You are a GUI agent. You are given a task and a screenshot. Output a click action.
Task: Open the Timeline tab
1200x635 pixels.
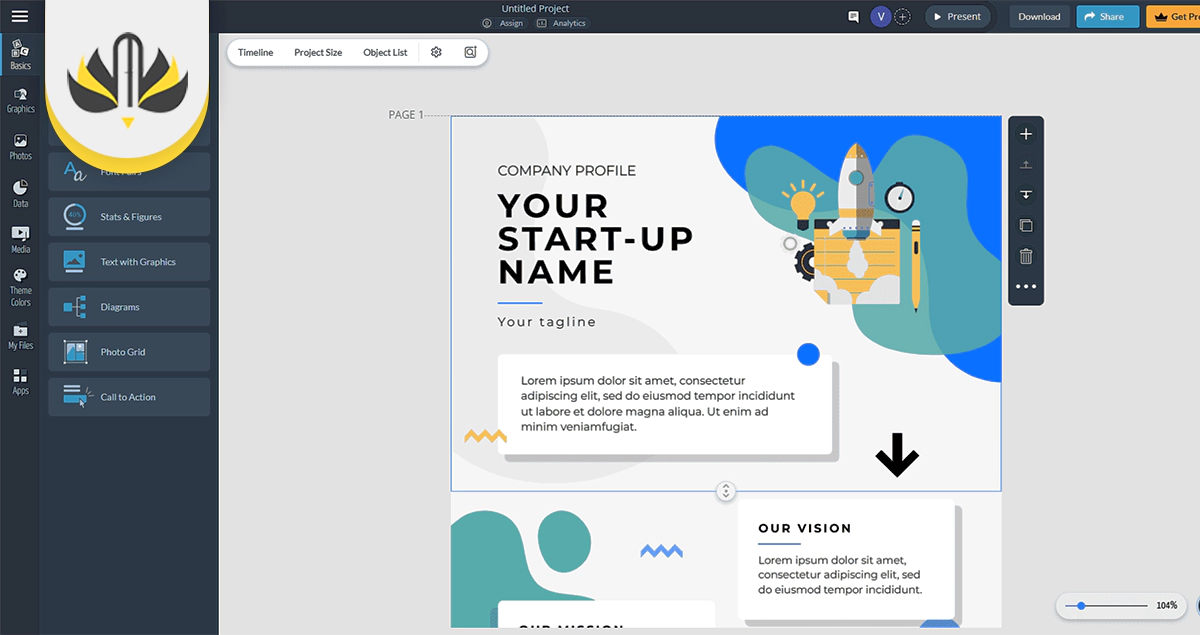click(255, 53)
